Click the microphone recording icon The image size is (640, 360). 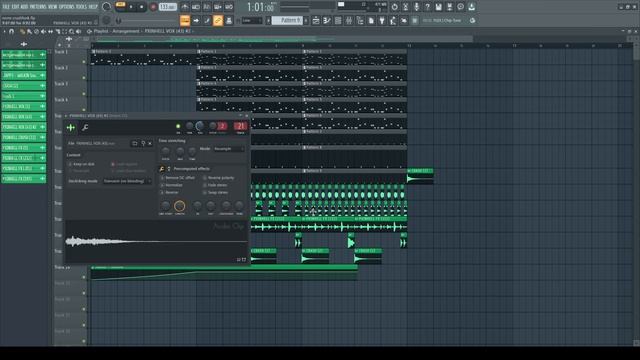coord(416,7)
